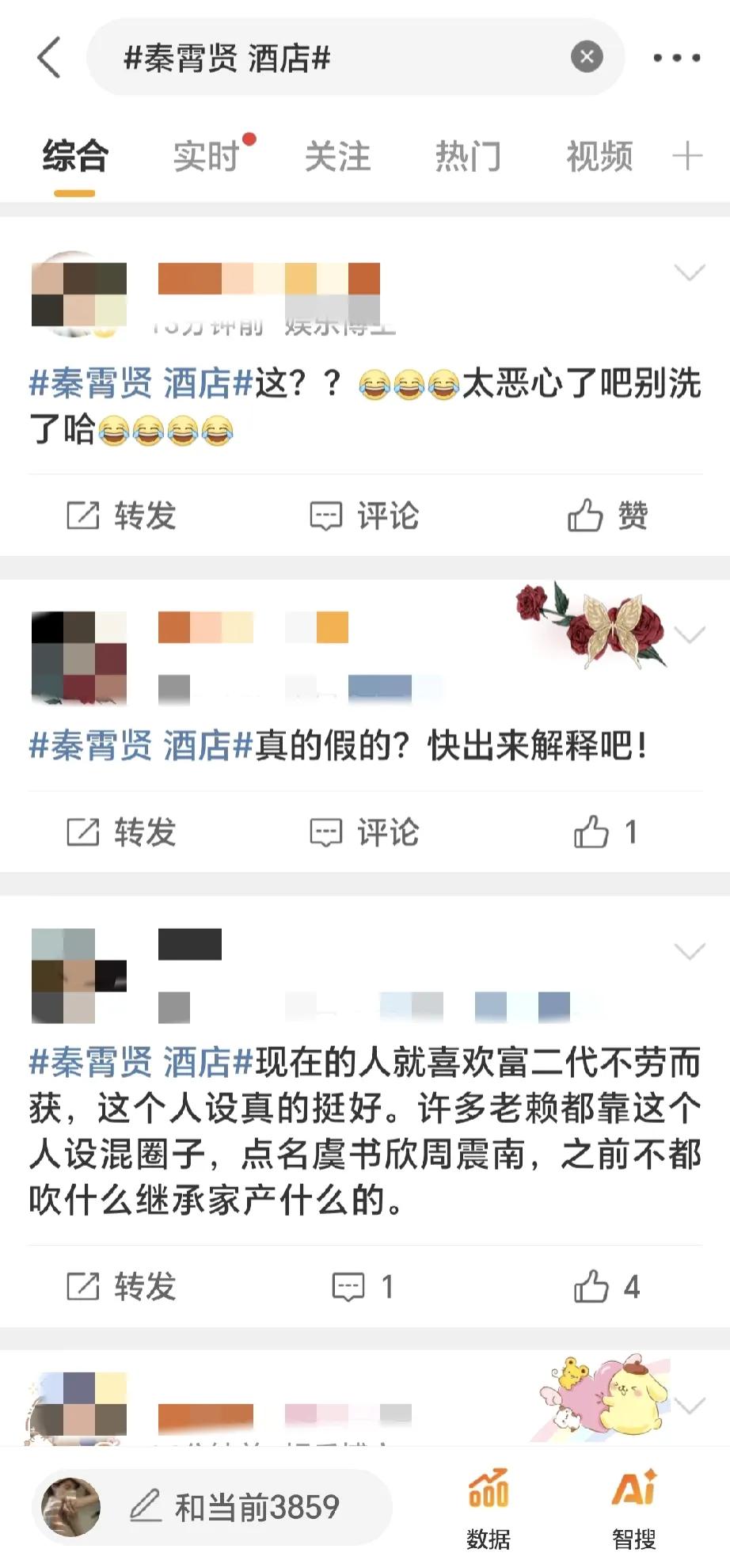Screen dimensions: 730x1568
Task: Like the third post showing 4 likes
Action: [606, 1287]
